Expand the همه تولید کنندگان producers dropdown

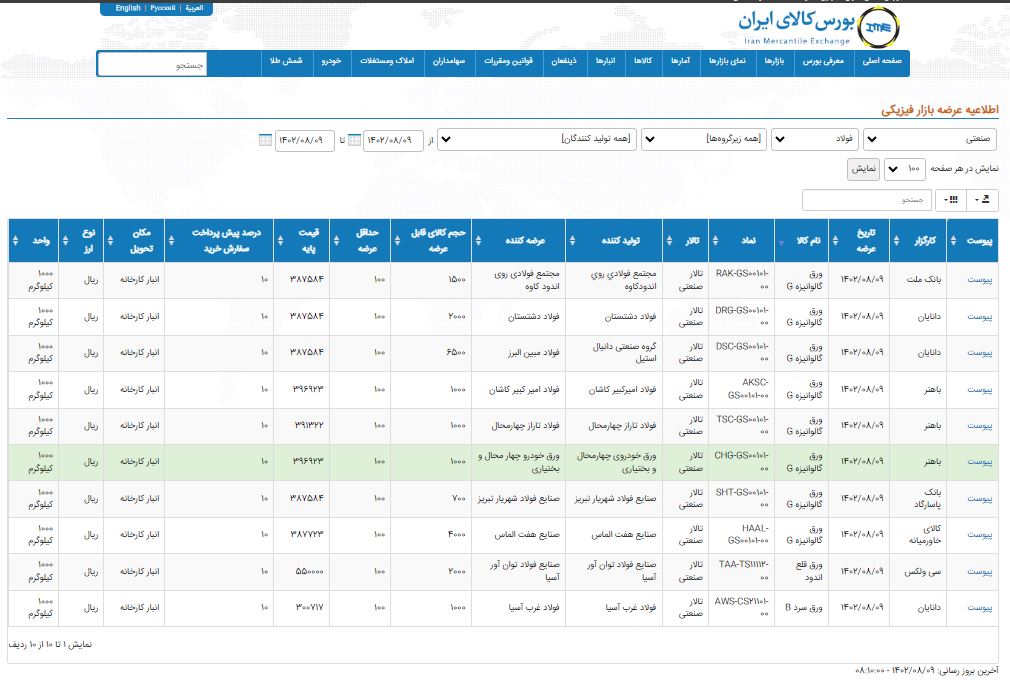click(537, 139)
